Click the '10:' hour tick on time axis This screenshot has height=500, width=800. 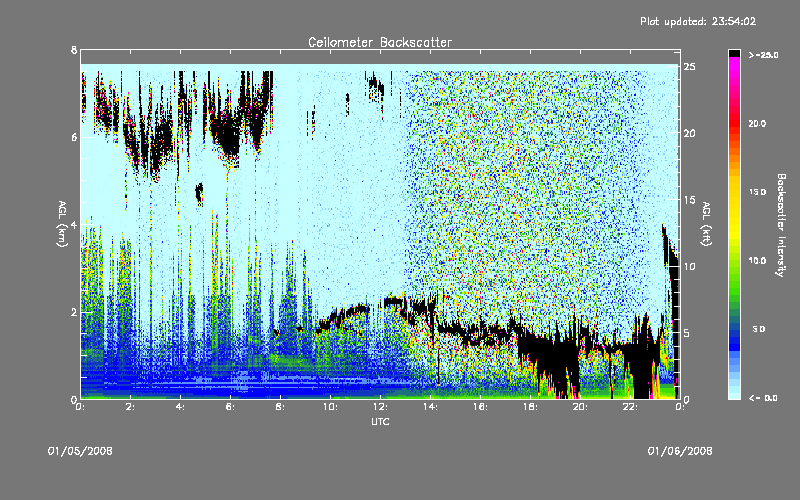tap(331, 407)
